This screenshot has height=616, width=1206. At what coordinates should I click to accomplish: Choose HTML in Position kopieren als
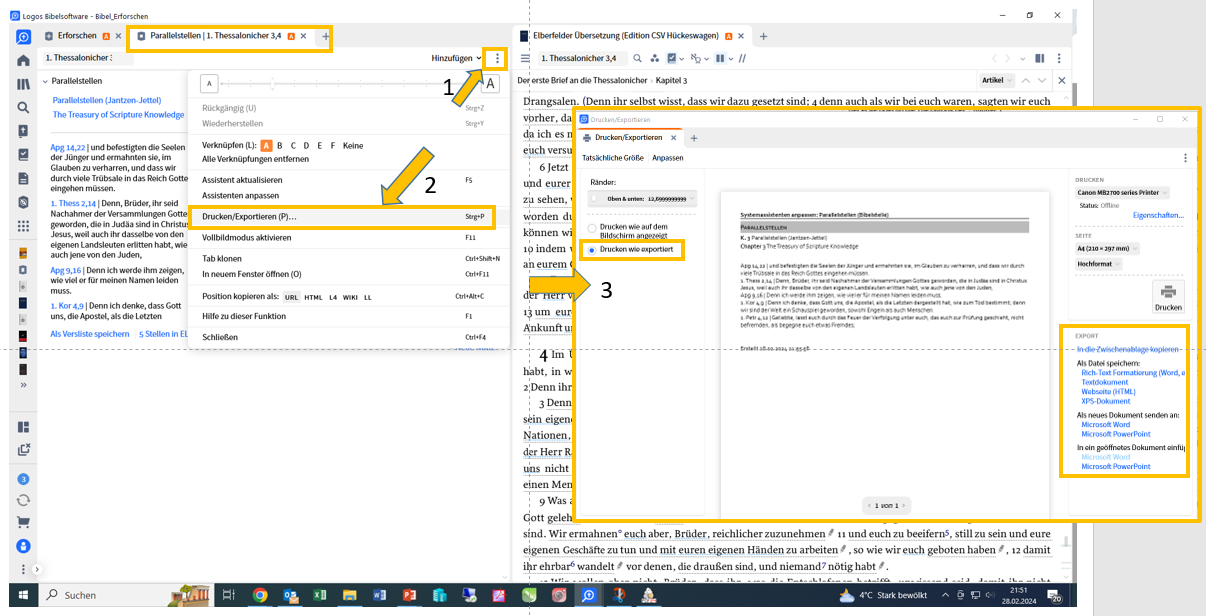[x=313, y=297]
